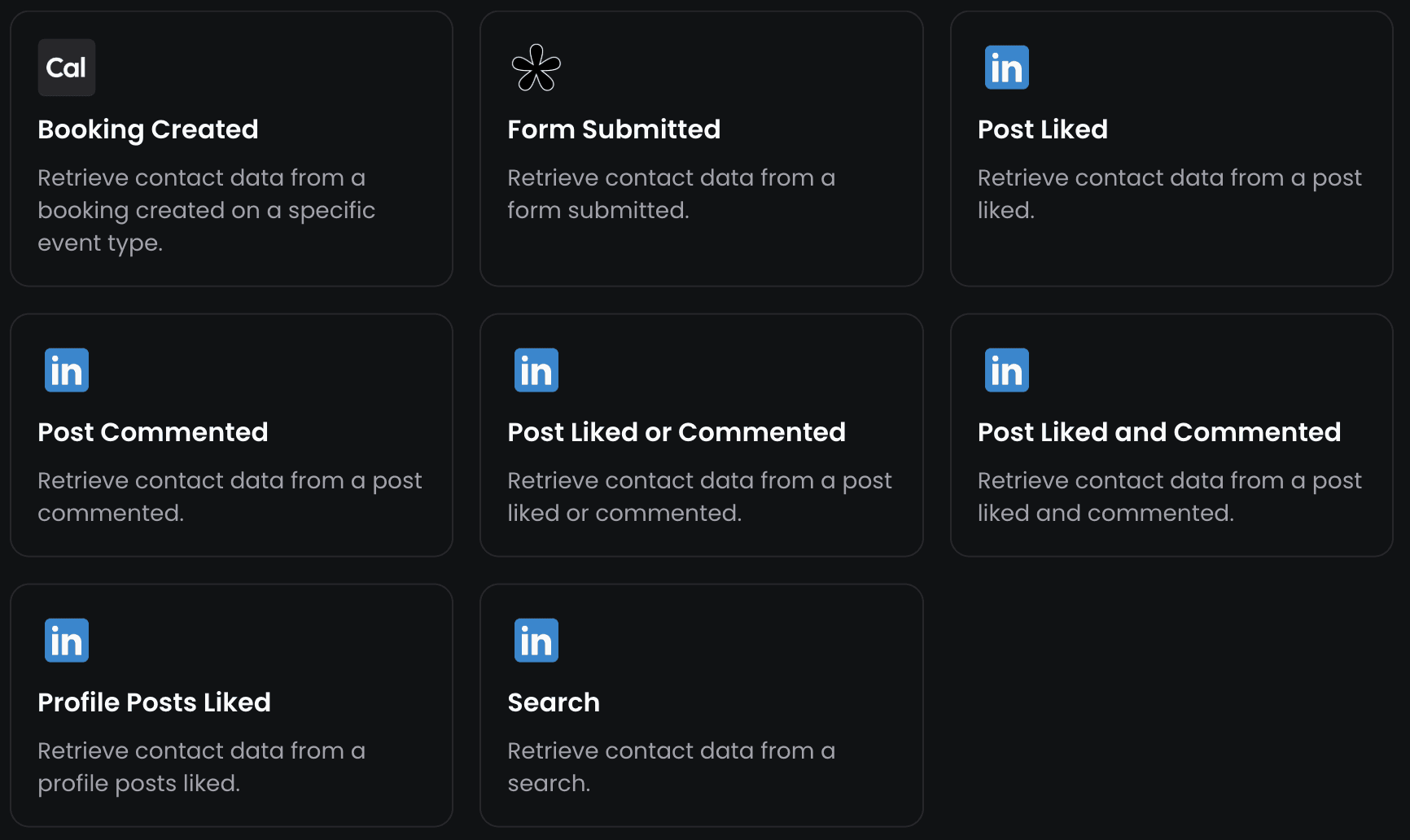Click the asterisk icon on Form Submitted
1410x840 pixels.
point(535,68)
